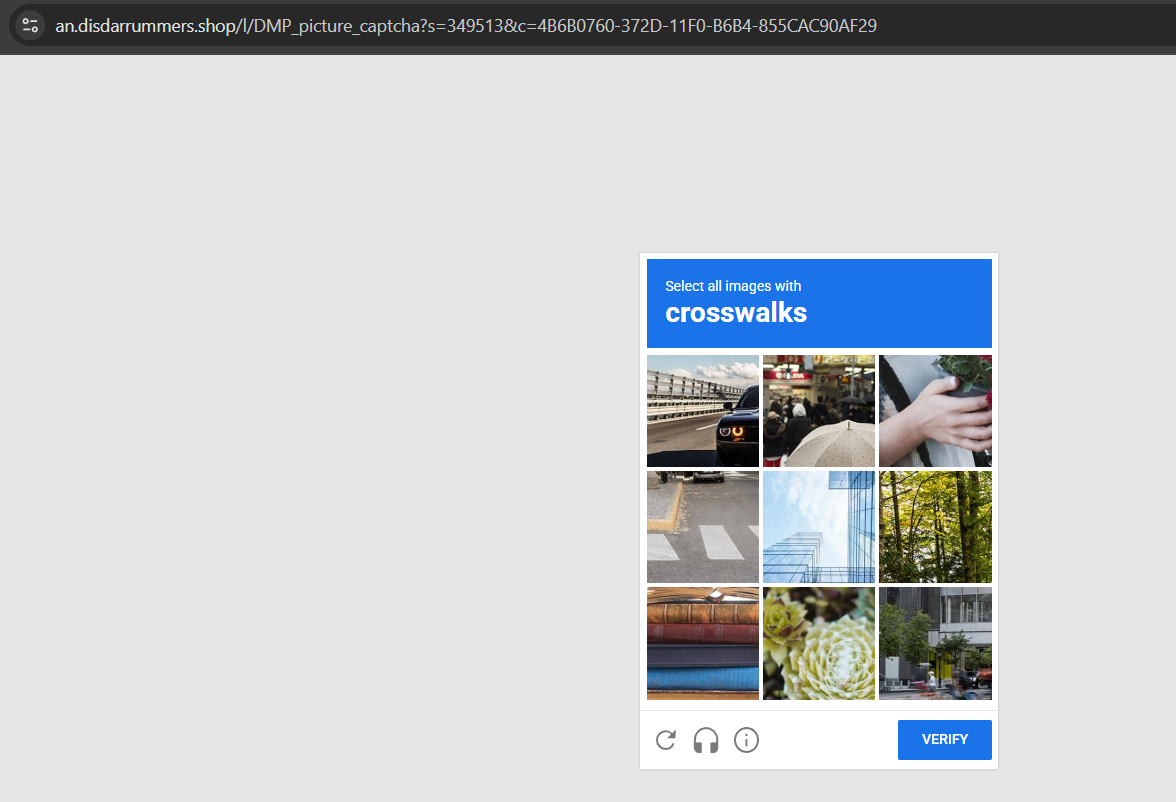This screenshot has width=1176, height=802.
Task: Select the succulent plant close-up tile
Action: pyautogui.click(x=819, y=643)
